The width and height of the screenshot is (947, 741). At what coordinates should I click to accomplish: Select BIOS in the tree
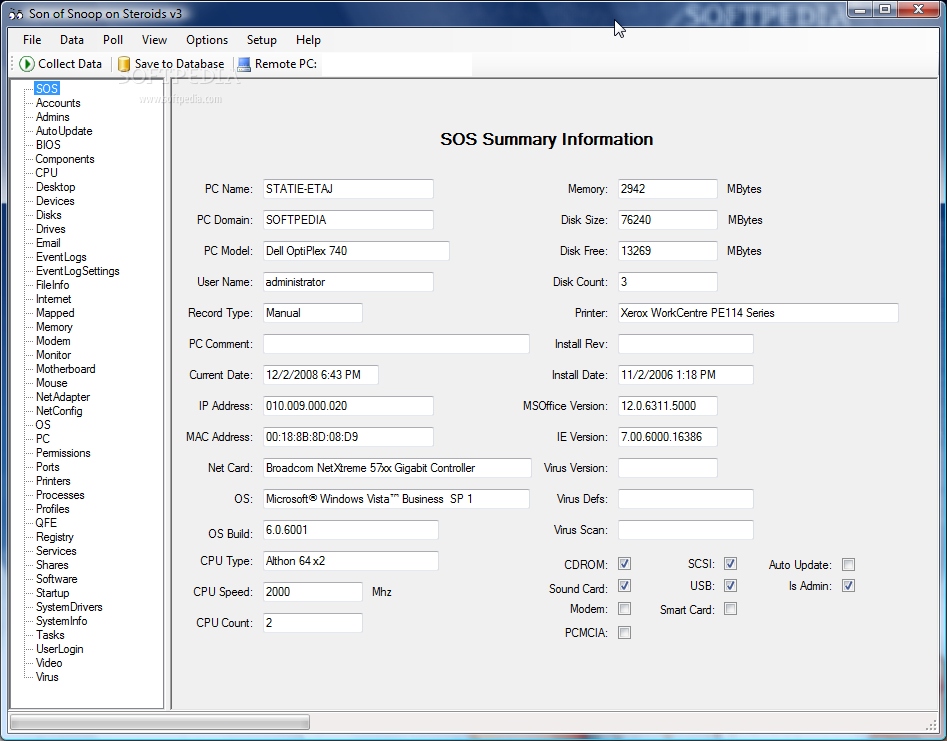(48, 145)
